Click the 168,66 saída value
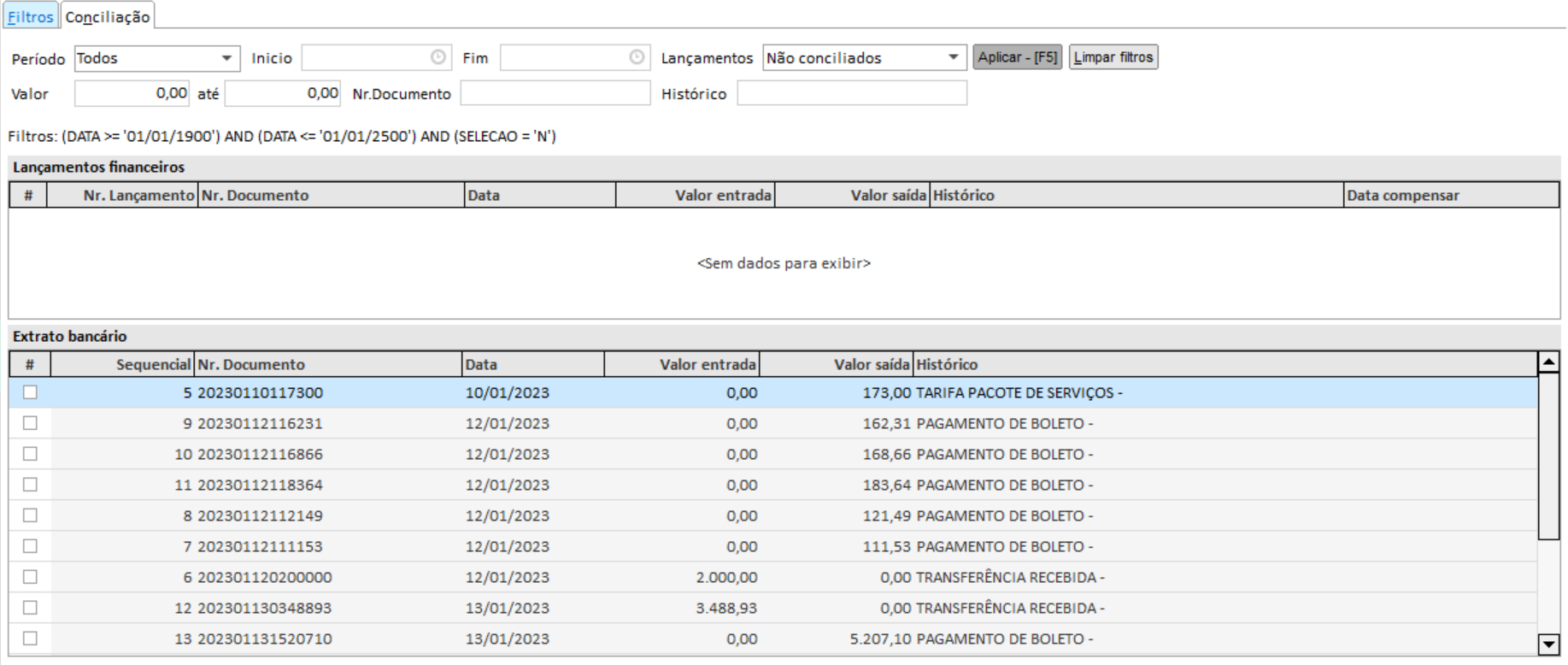Image resolution: width=1568 pixels, height=665 pixels. 886,454
